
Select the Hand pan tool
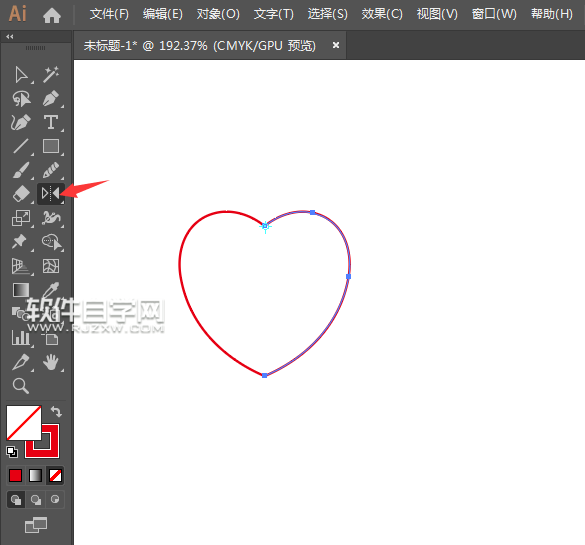(x=51, y=362)
